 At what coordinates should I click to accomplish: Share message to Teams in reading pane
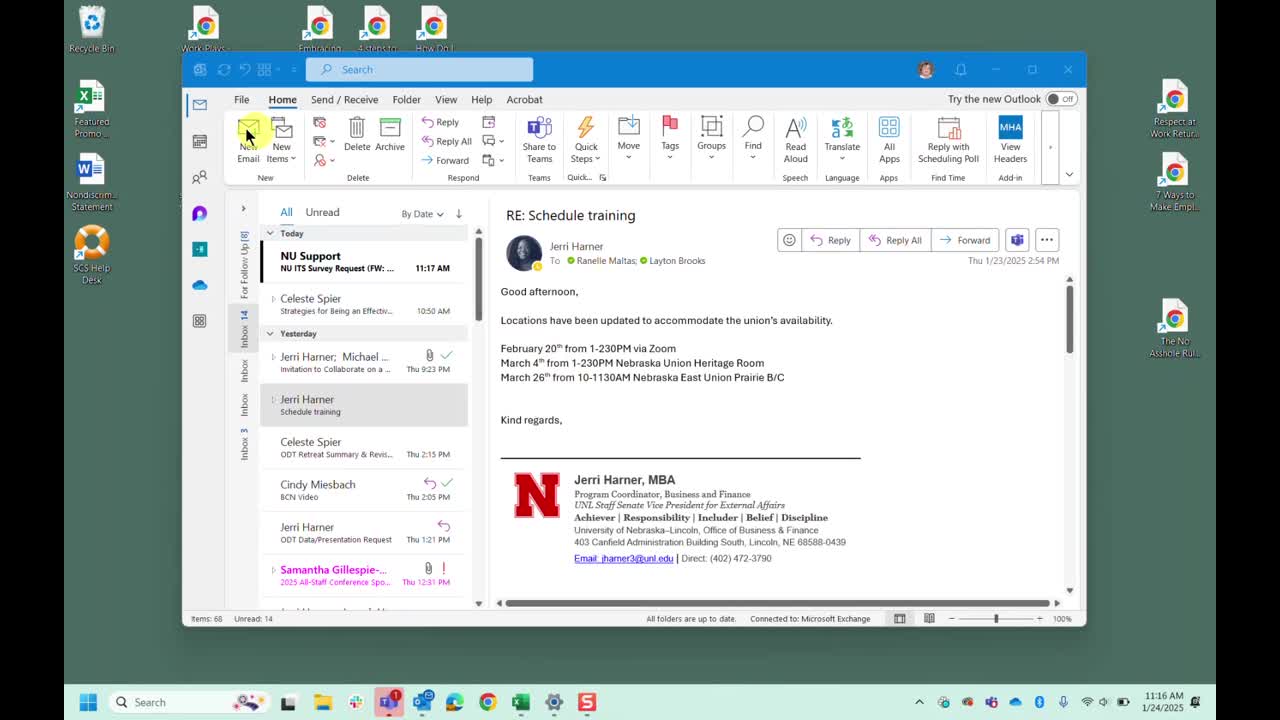pyautogui.click(x=1017, y=240)
